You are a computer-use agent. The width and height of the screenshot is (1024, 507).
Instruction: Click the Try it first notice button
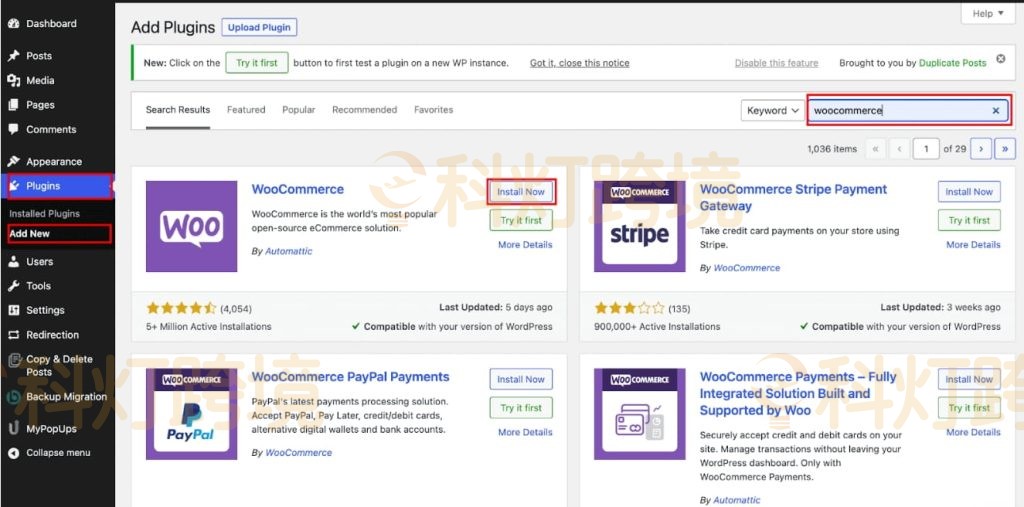(x=257, y=63)
